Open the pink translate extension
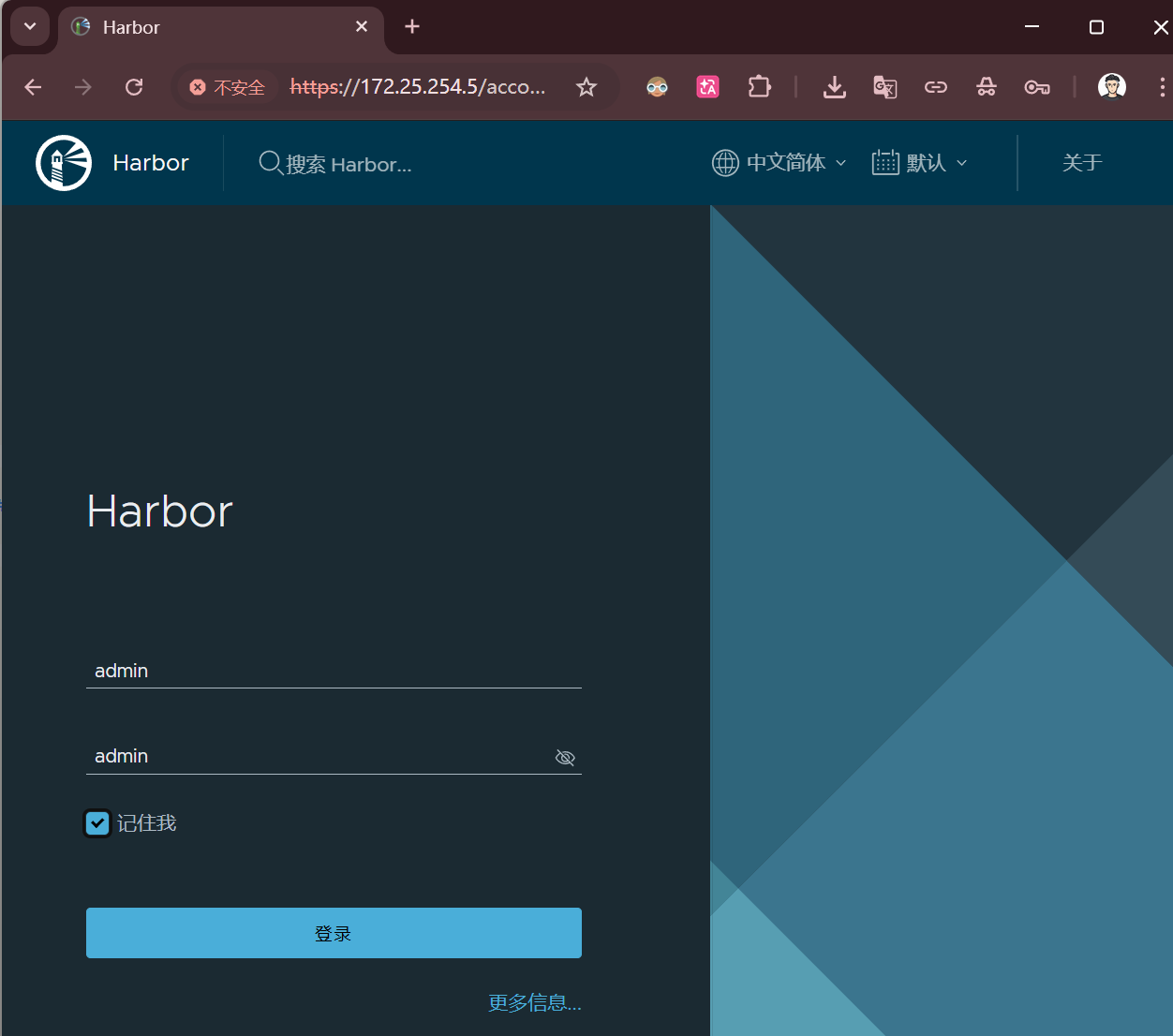1173x1036 pixels. [x=708, y=87]
